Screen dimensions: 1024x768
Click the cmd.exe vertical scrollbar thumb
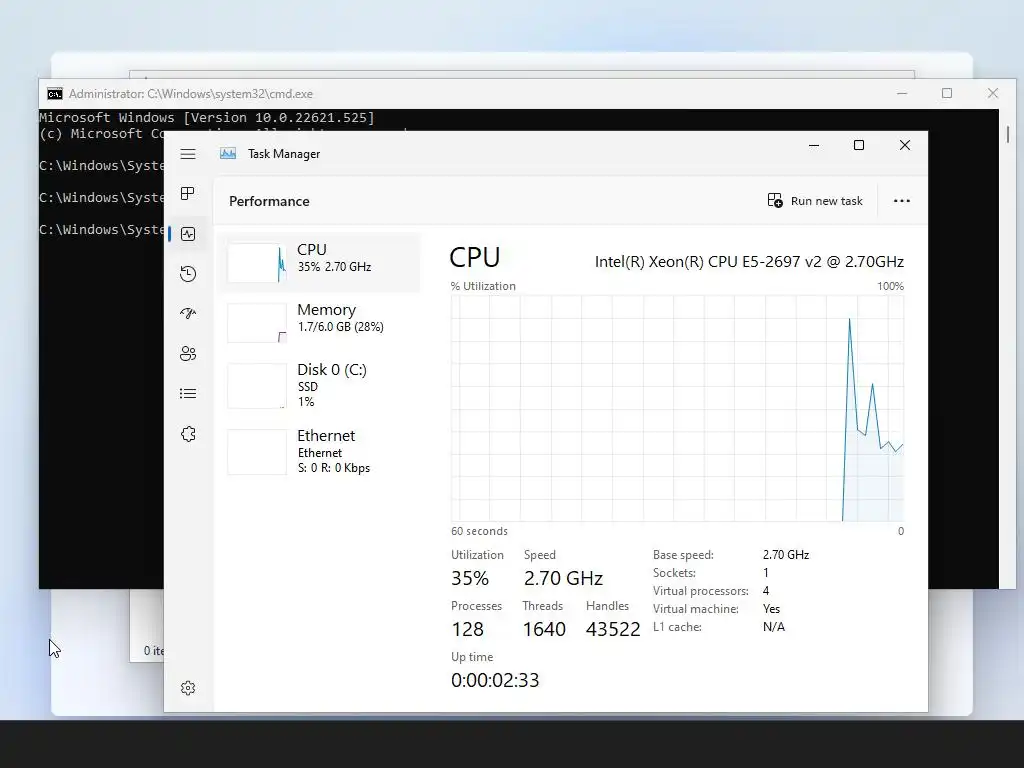click(x=1008, y=134)
